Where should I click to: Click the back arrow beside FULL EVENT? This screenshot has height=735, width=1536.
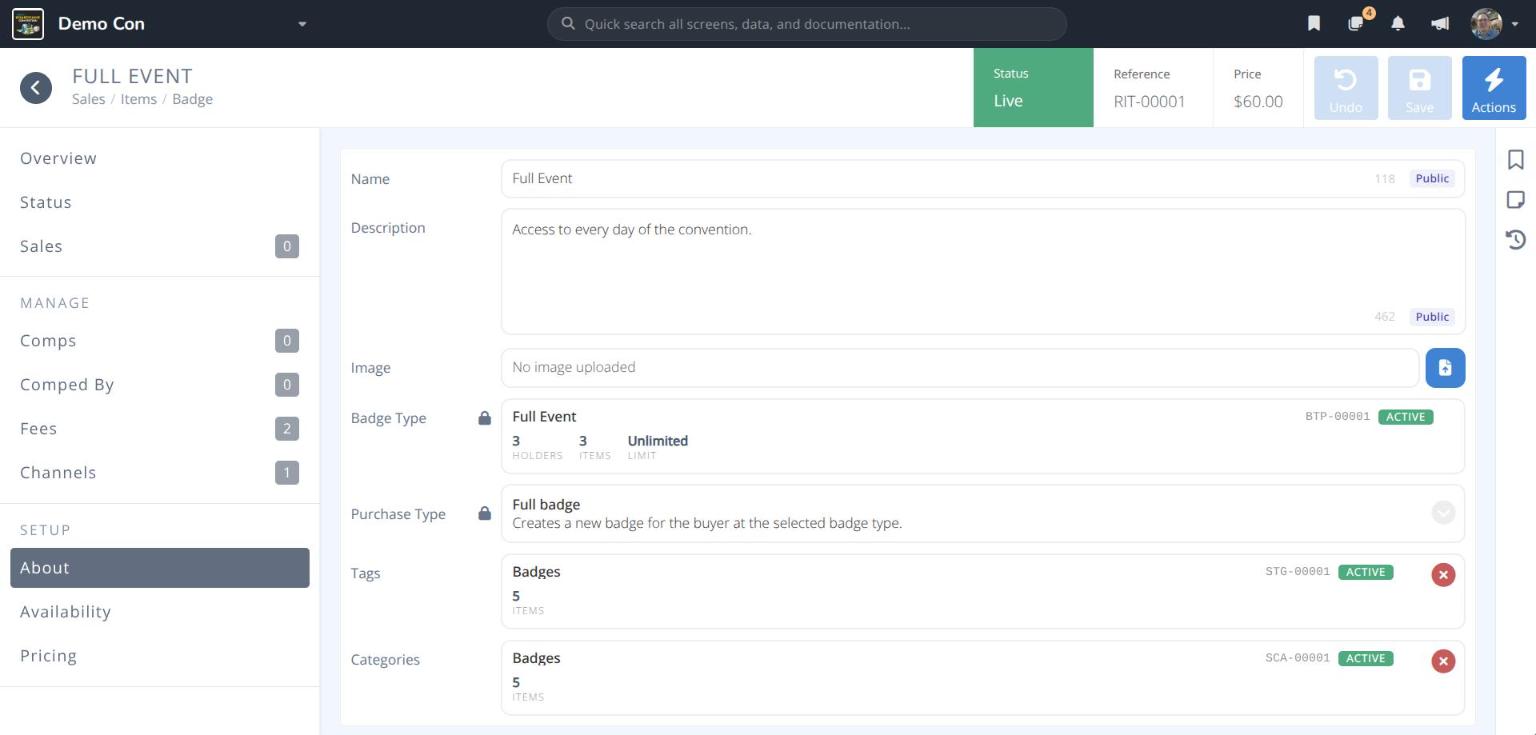point(36,88)
